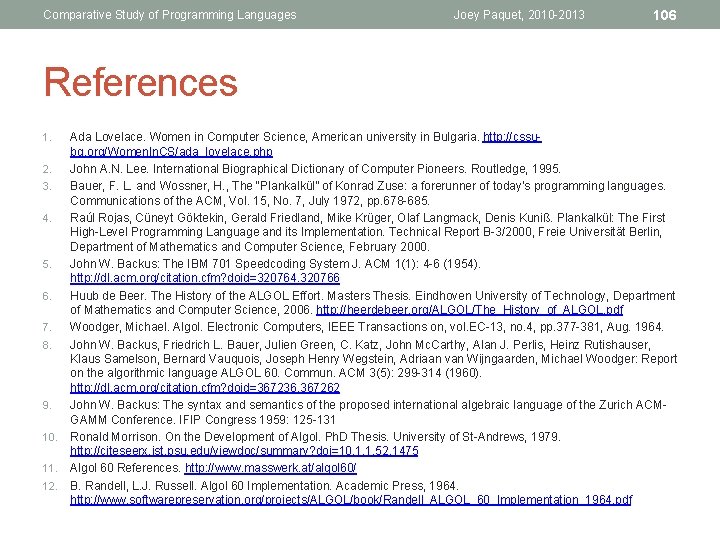Click the IBM 701 Speedcoding System reference text
This screenshot has height=540, width=720.
pos(275,264)
